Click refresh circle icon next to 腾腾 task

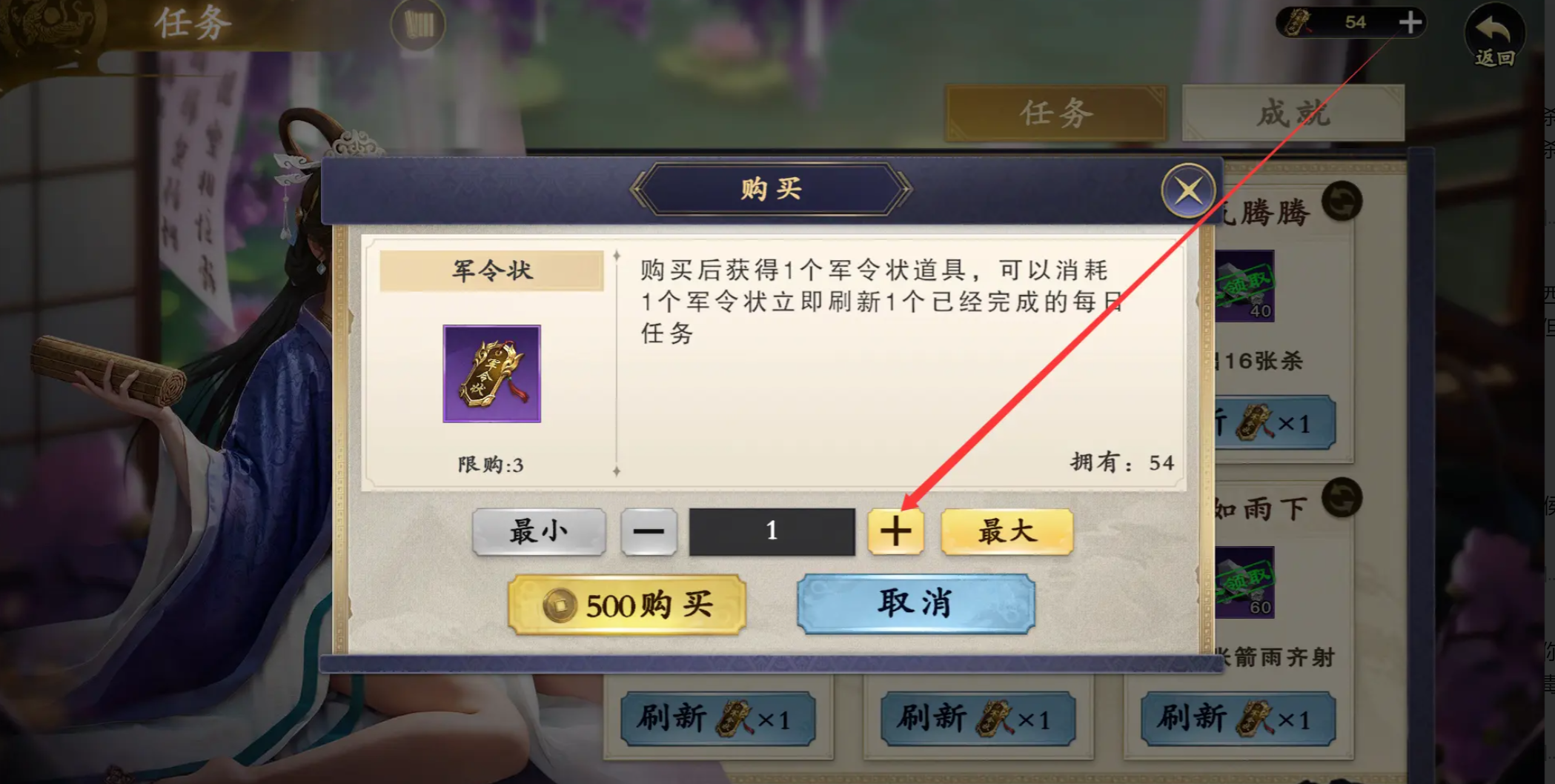[x=1342, y=202]
